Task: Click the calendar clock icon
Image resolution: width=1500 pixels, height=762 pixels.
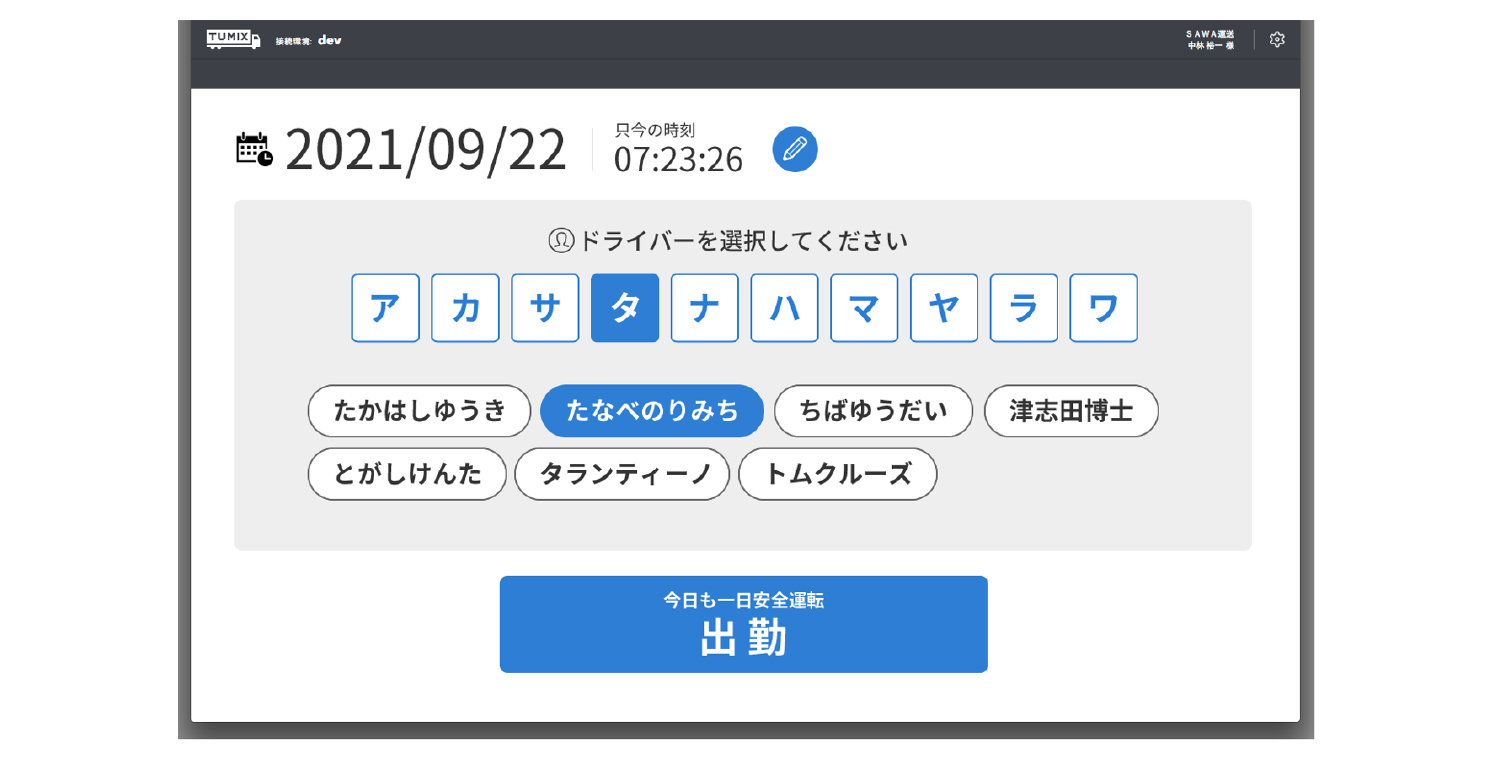Action: pos(254,149)
